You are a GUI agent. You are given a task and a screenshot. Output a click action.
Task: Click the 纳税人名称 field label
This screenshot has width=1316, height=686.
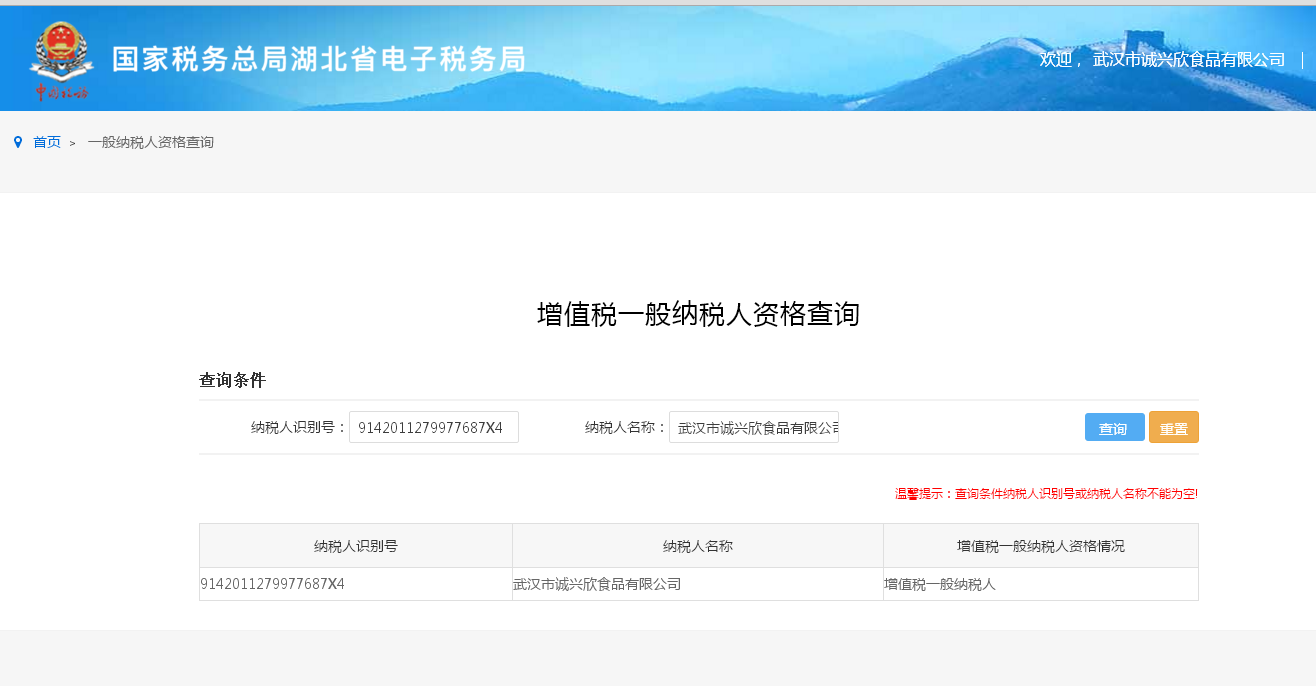(x=625, y=427)
